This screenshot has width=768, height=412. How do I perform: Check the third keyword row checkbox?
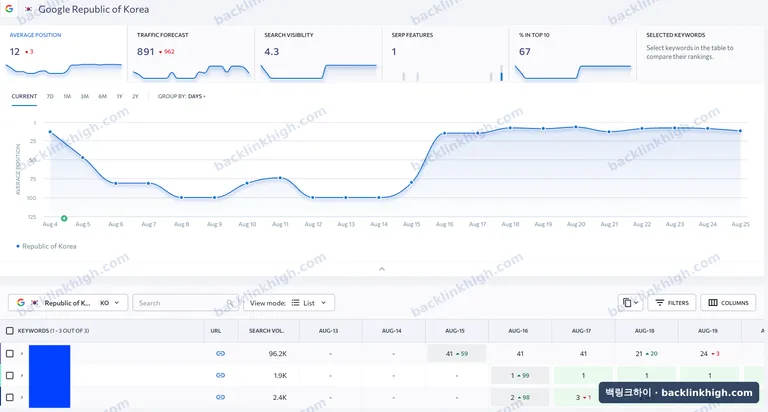pos(9,397)
